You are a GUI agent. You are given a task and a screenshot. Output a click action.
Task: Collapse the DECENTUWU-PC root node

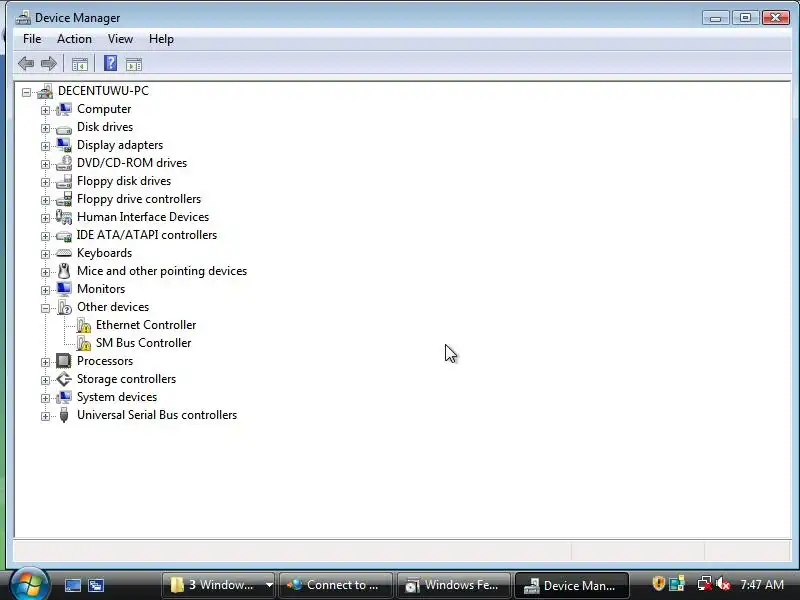(x=26, y=92)
